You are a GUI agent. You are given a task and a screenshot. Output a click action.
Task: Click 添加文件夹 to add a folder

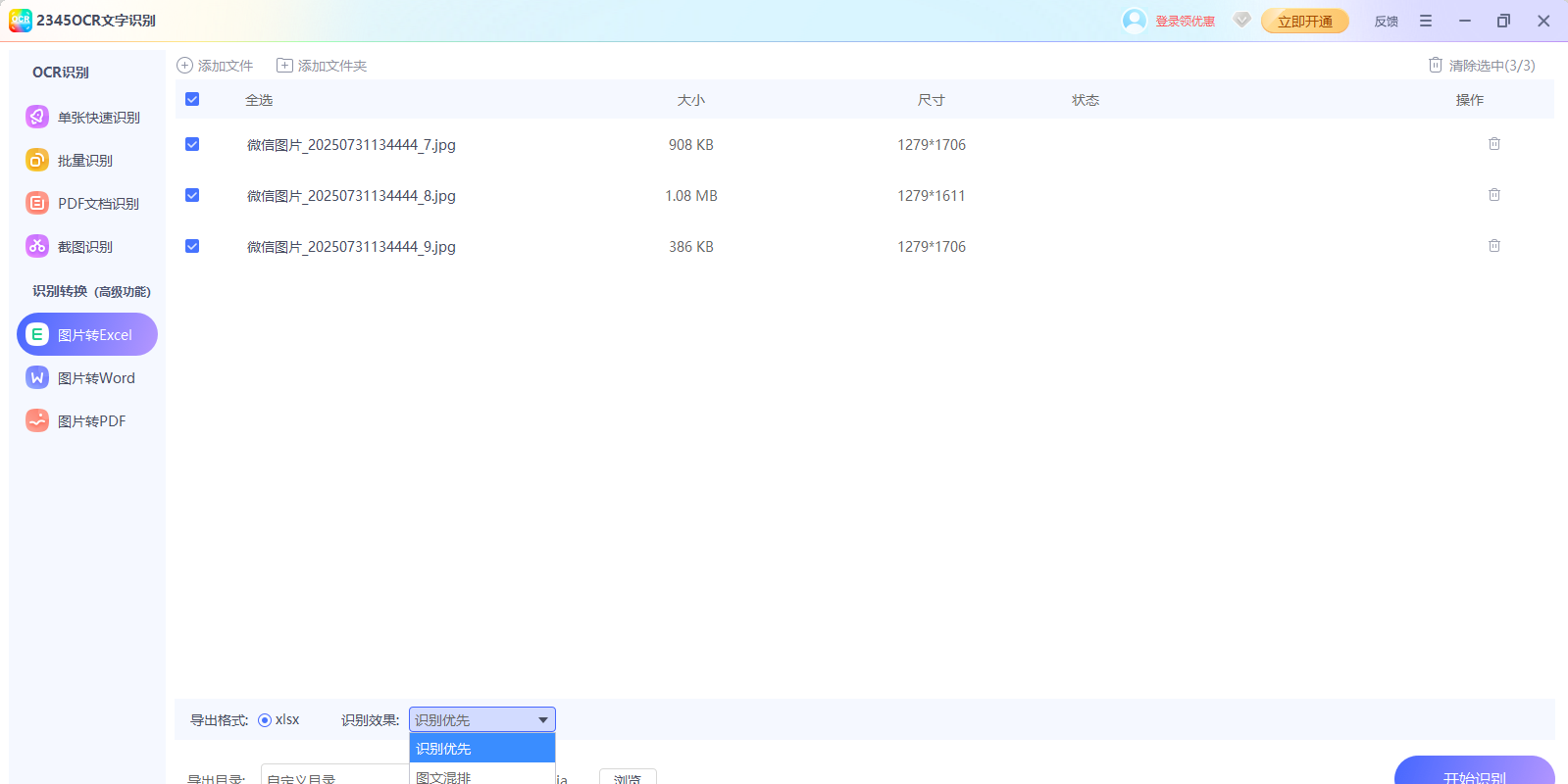click(322, 66)
